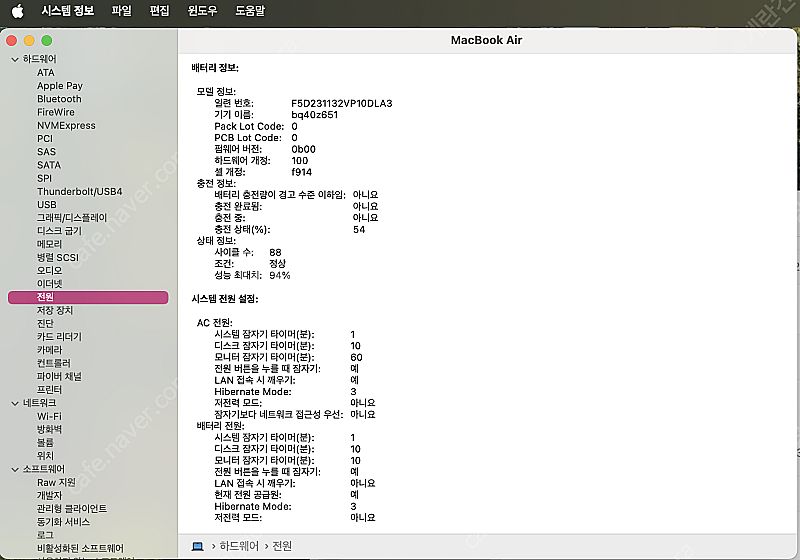Select SATA in the sidebar

point(49,165)
